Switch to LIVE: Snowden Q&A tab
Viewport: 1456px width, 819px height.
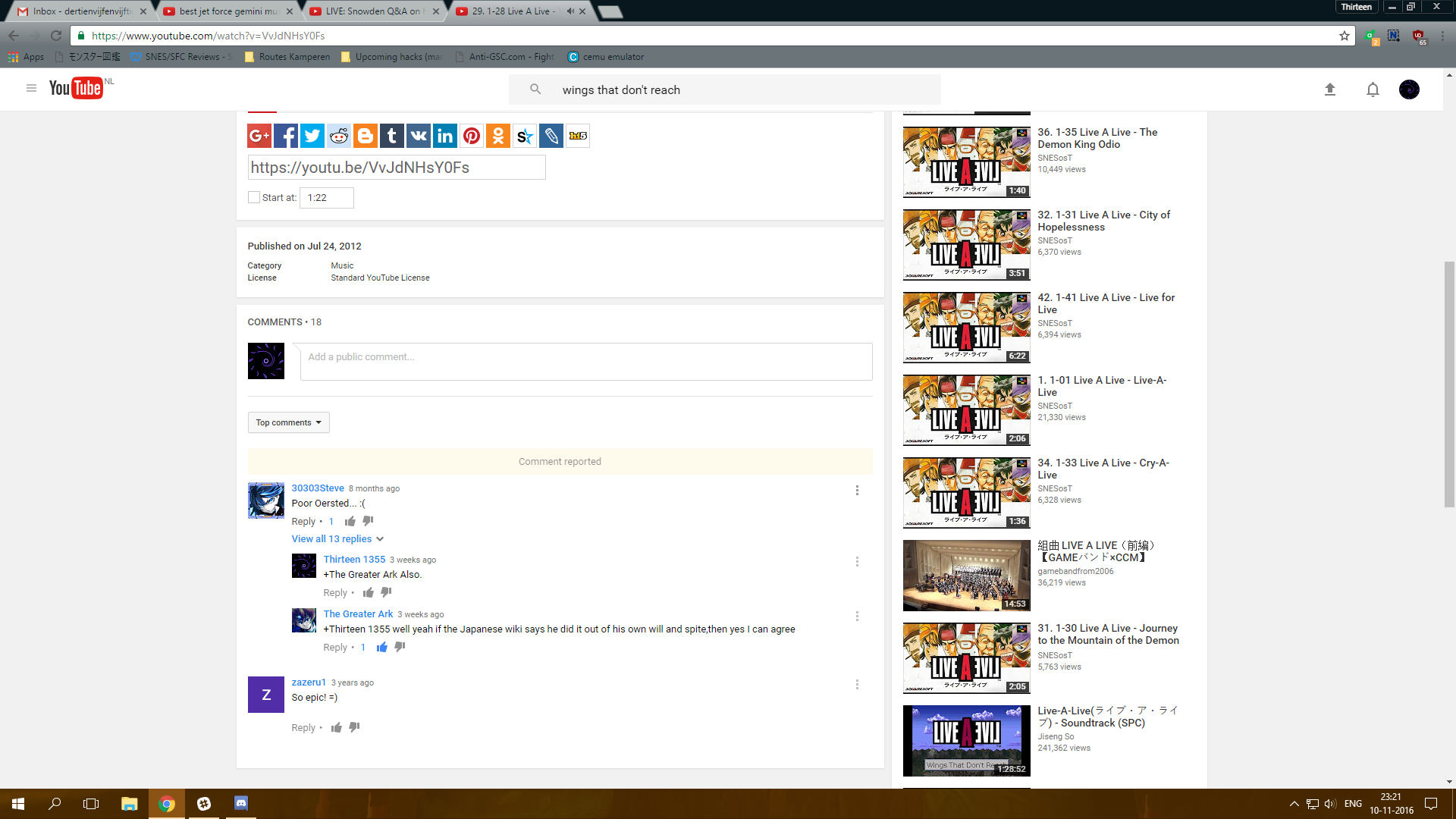tap(375, 11)
